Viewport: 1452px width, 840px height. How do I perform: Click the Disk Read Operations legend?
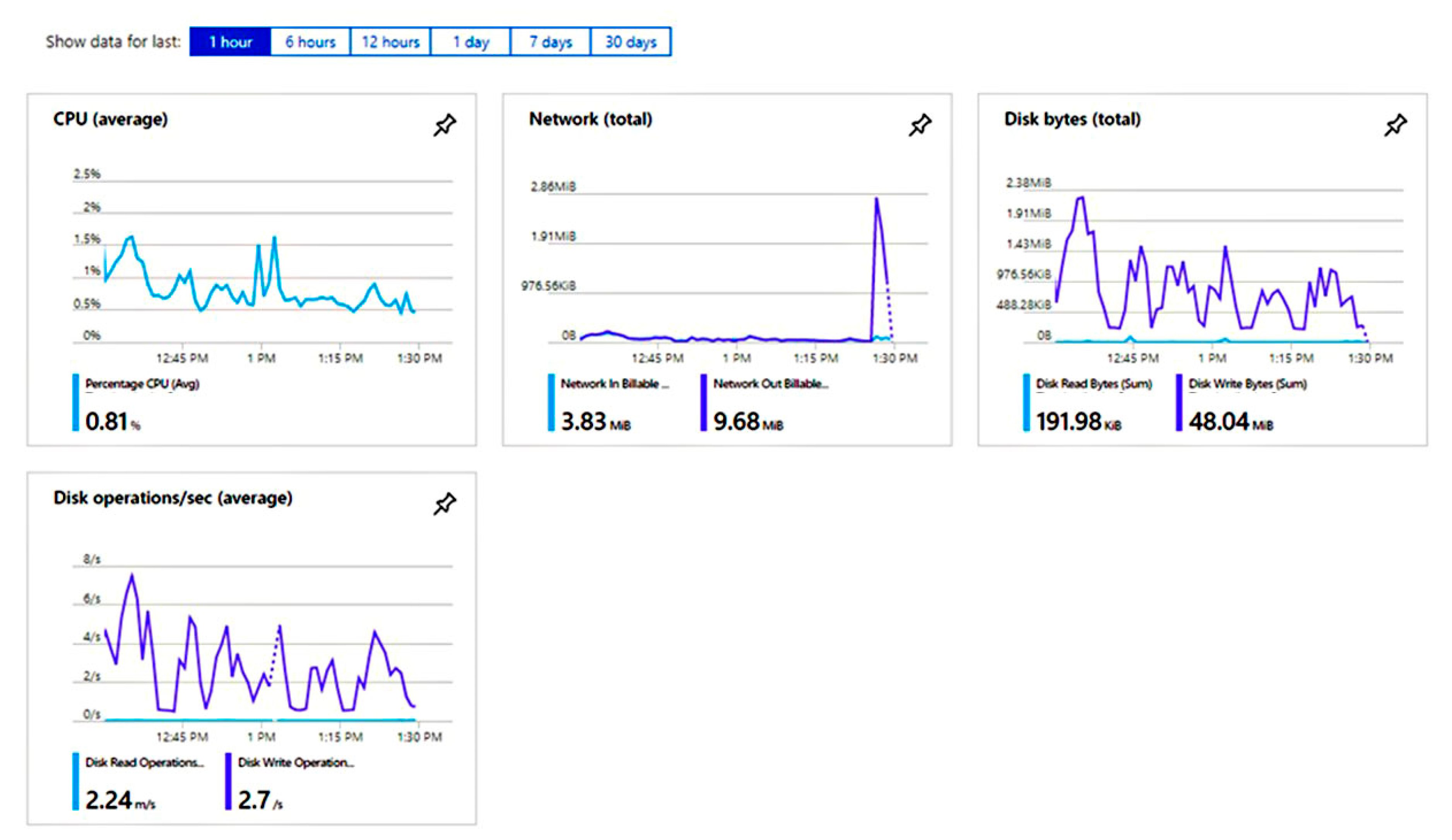tap(144, 763)
